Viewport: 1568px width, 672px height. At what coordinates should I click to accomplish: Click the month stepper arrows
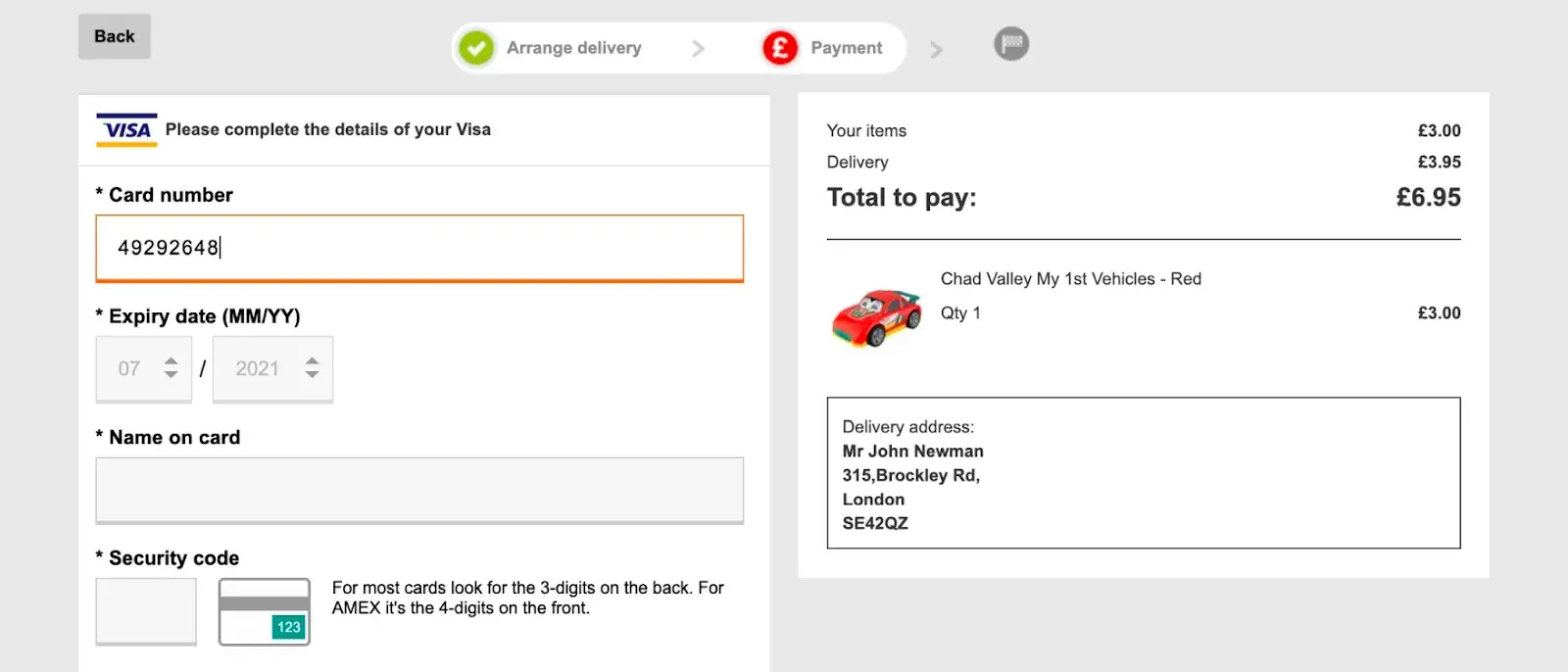click(171, 368)
